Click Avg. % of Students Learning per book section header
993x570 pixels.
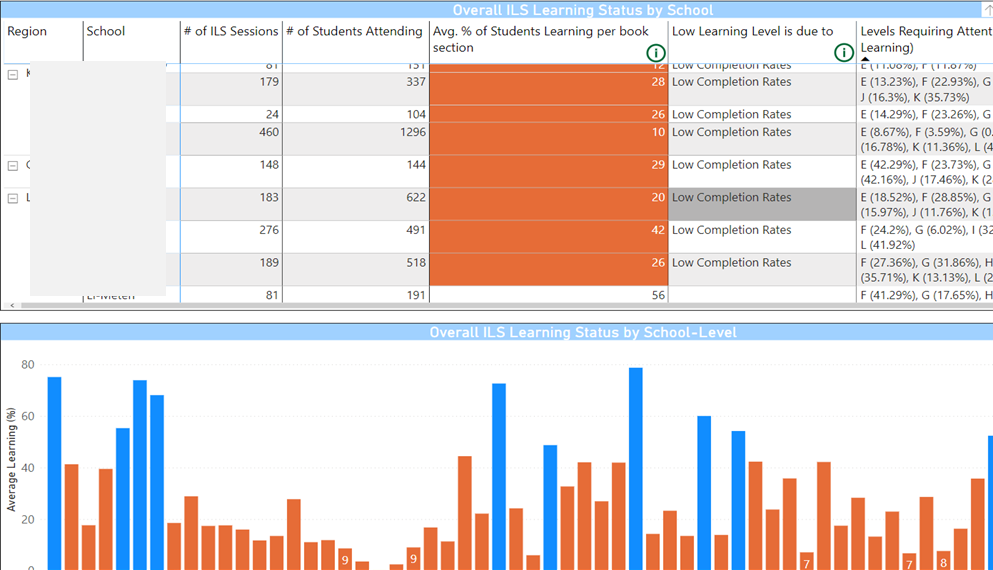[x=541, y=39]
